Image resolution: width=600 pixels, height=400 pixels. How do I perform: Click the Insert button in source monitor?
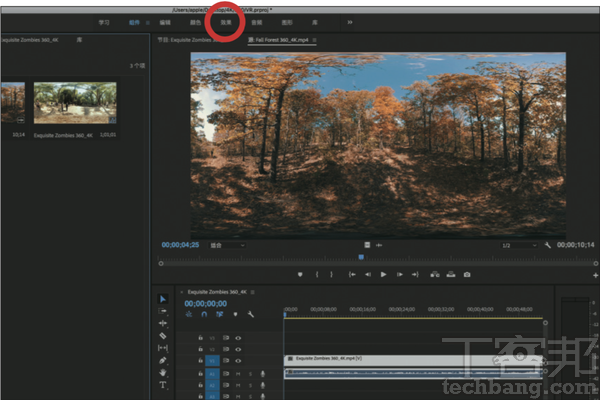(x=435, y=274)
